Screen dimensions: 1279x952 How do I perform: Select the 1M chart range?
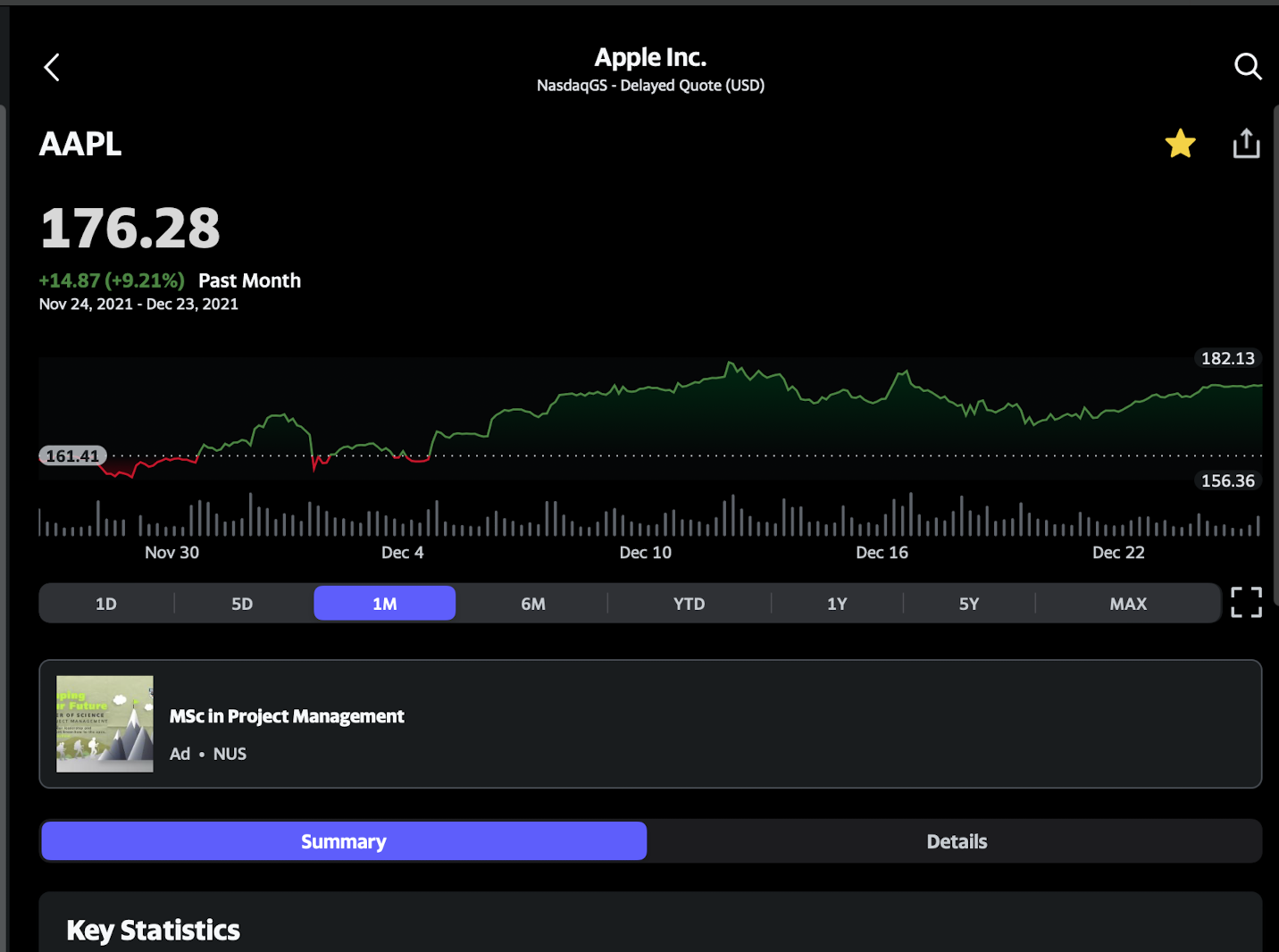[385, 604]
